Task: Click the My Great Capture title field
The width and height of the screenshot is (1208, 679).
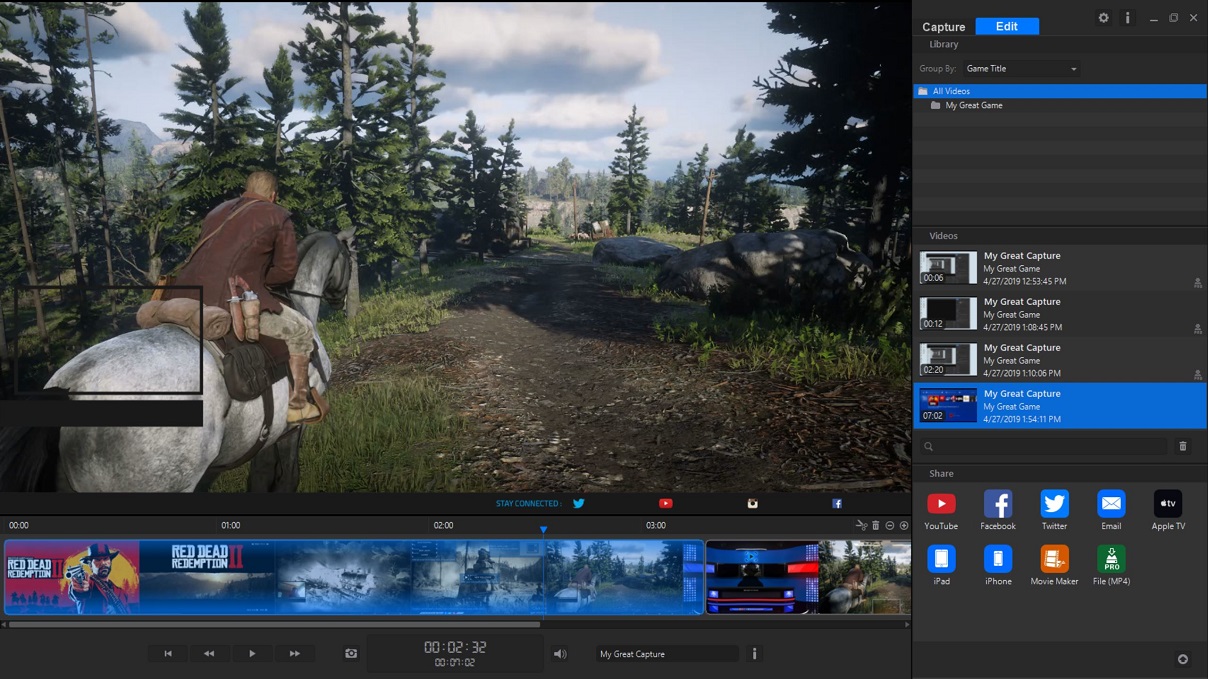Action: (668, 654)
